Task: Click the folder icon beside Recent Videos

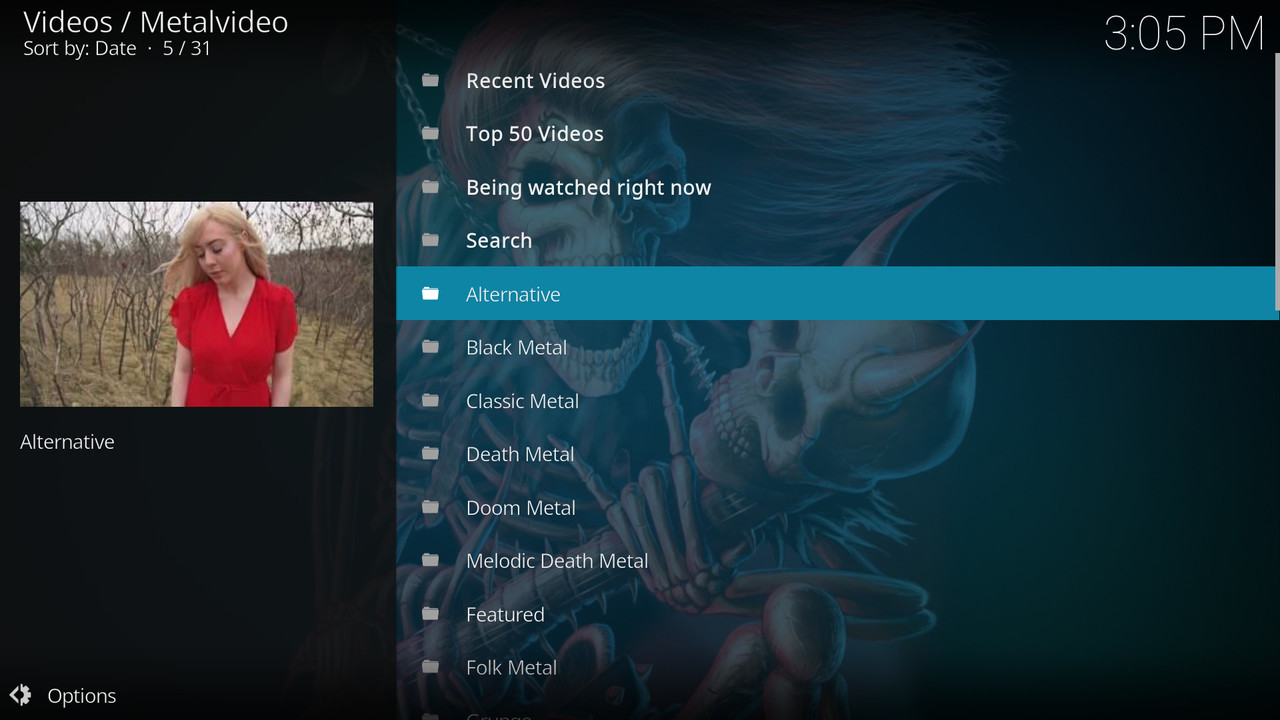Action: point(431,80)
